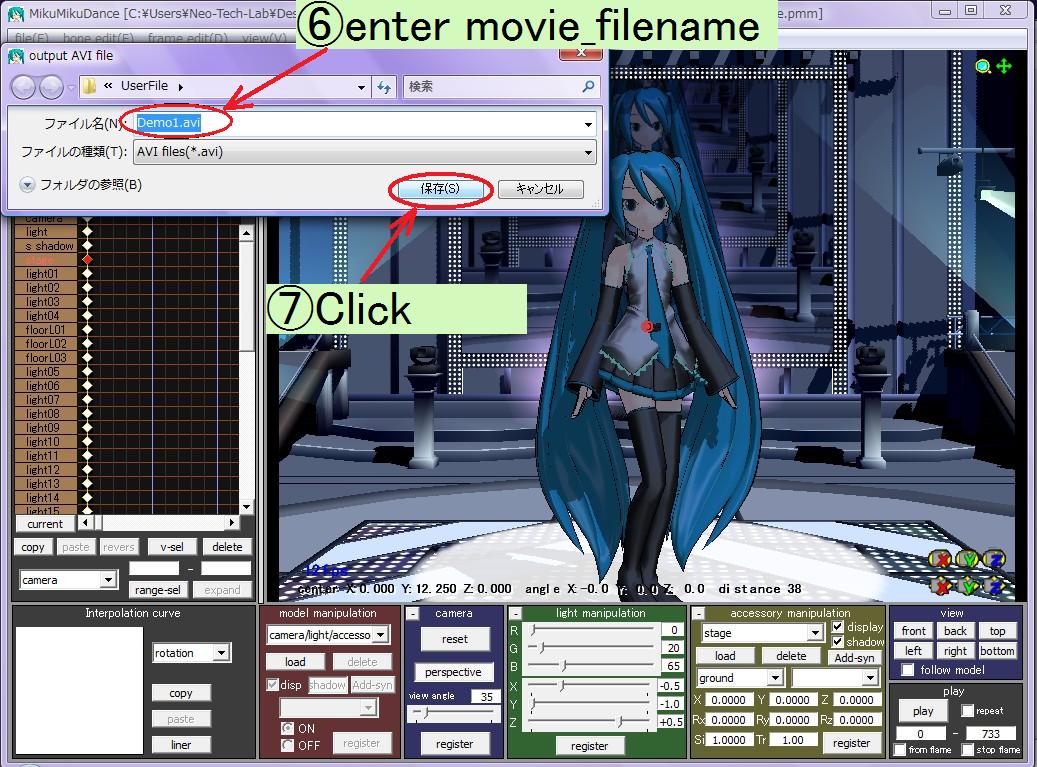The width and height of the screenshot is (1037, 767).
Task: Click the v-sel button
Action: [x=172, y=547]
